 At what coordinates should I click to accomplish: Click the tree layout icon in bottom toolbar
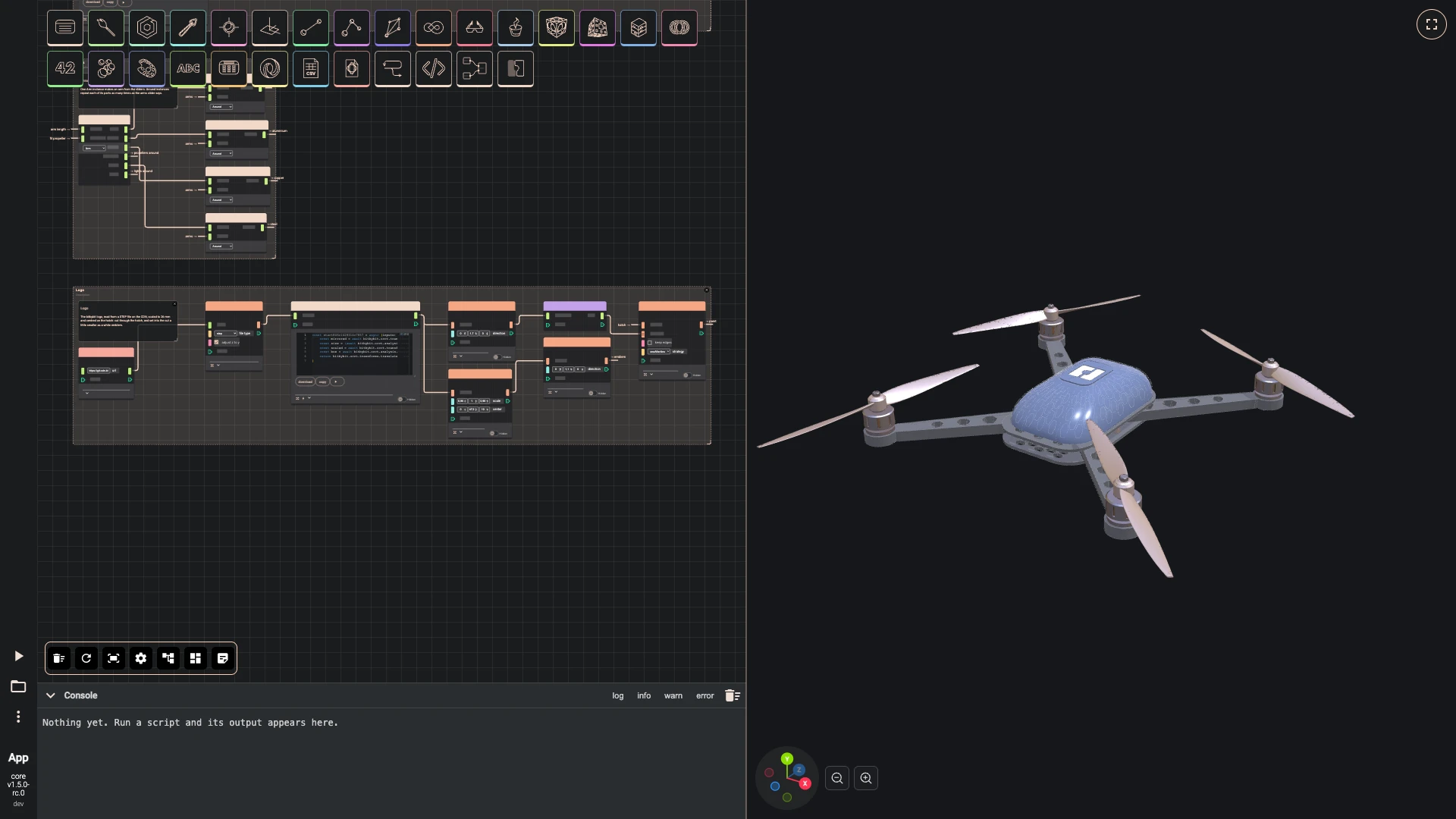click(168, 658)
